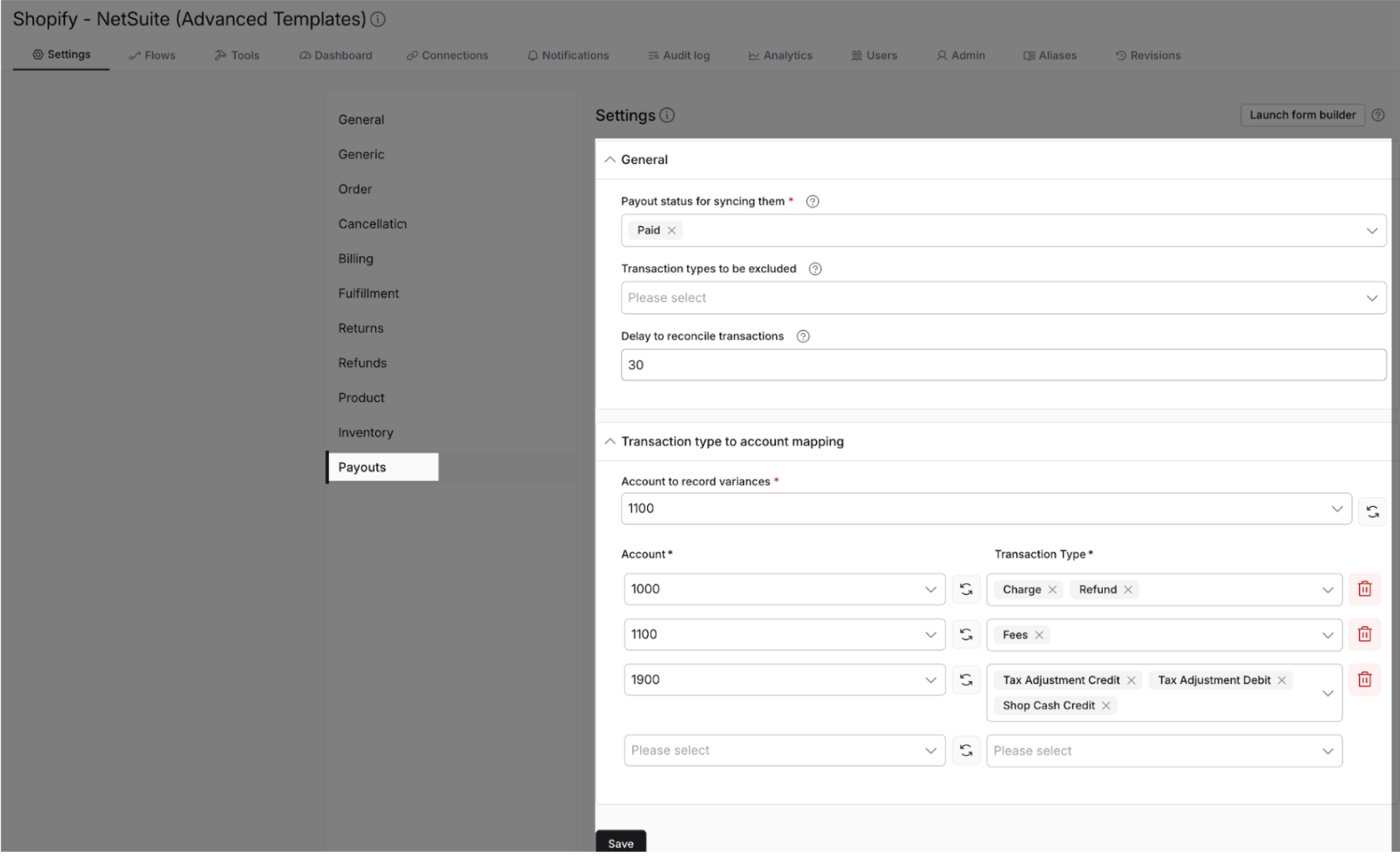This screenshot has width=1400, height=856.
Task: Switch to the Tools tab
Action: point(237,55)
